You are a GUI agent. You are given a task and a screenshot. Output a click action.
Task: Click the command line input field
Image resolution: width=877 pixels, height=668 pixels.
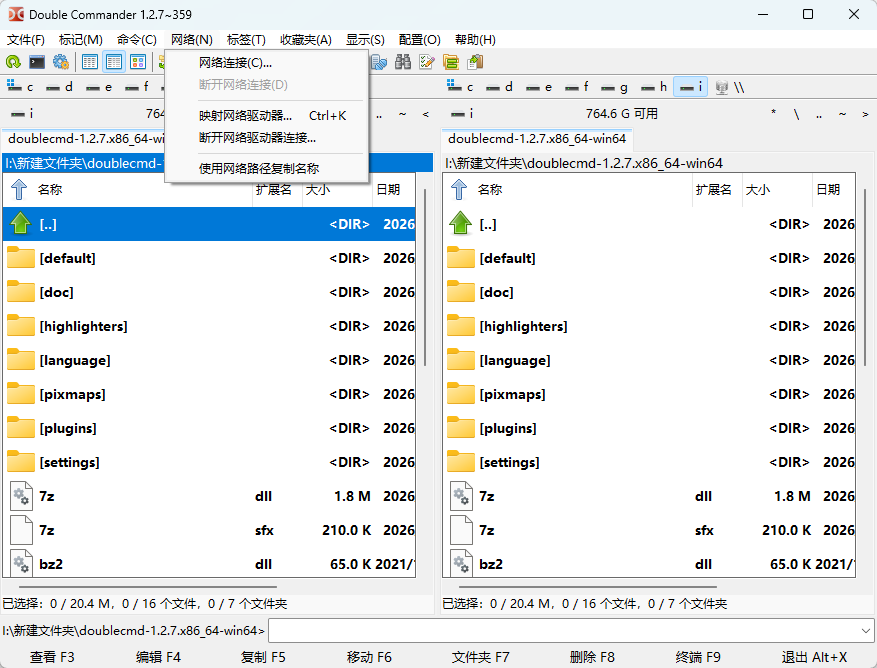pyautogui.click(x=564, y=631)
